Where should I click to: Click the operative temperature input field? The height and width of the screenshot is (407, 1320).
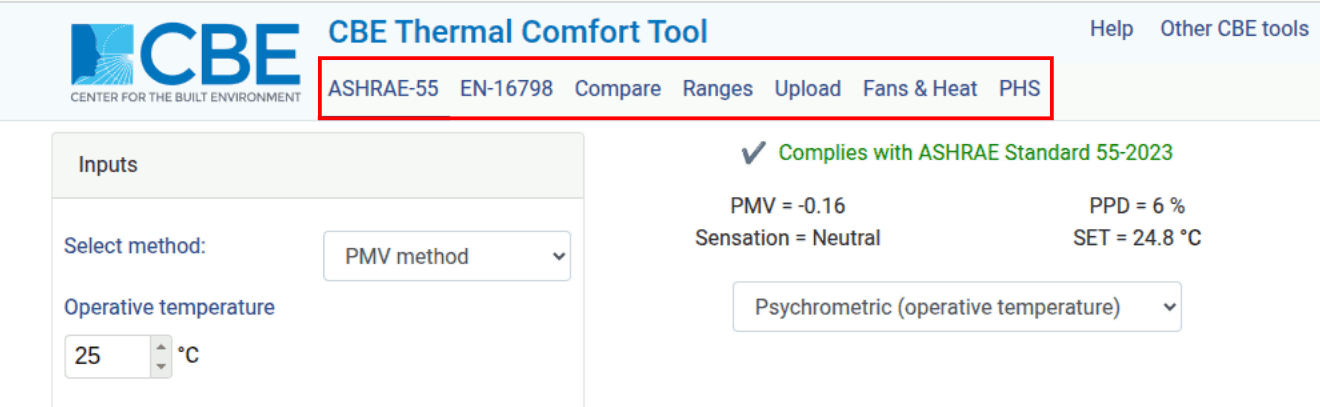107,356
